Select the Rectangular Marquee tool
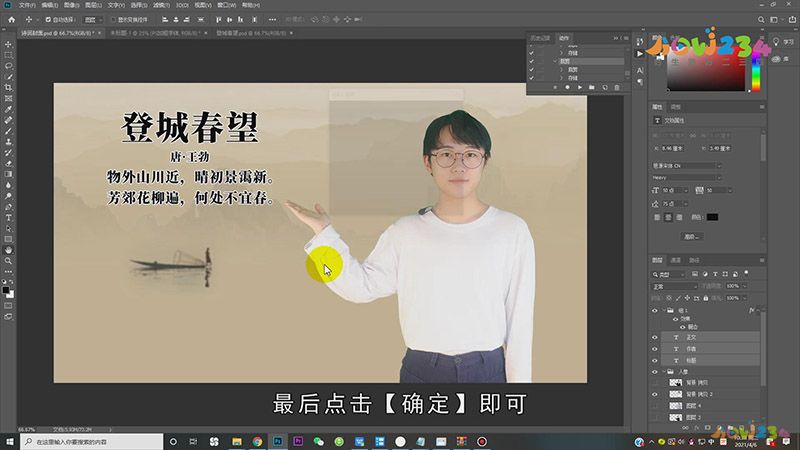This screenshot has width=800, height=450. 8,55
